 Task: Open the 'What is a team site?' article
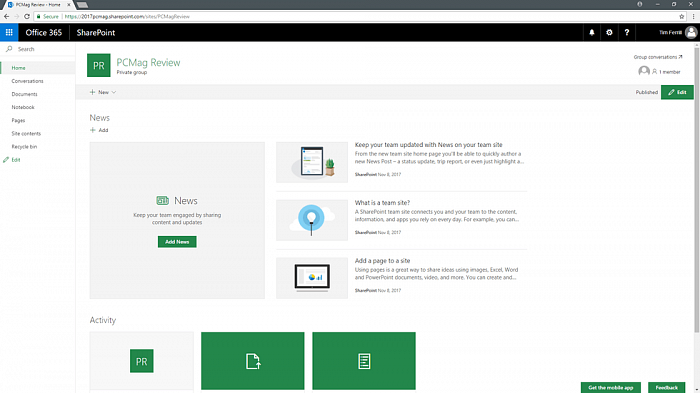(x=382, y=203)
